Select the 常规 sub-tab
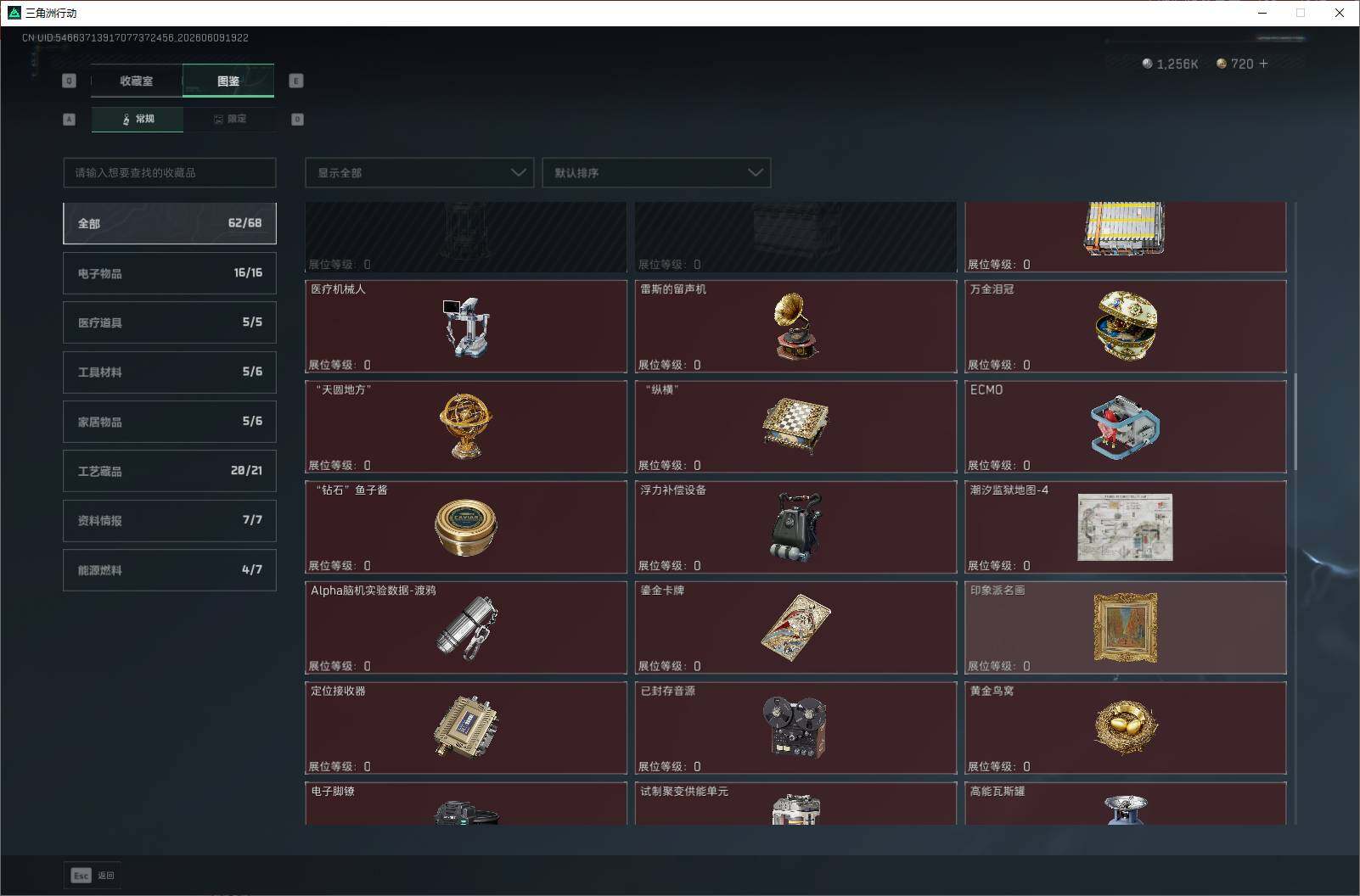The height and width of the screenshot is (896, 1360). click(x=138, y=119)
